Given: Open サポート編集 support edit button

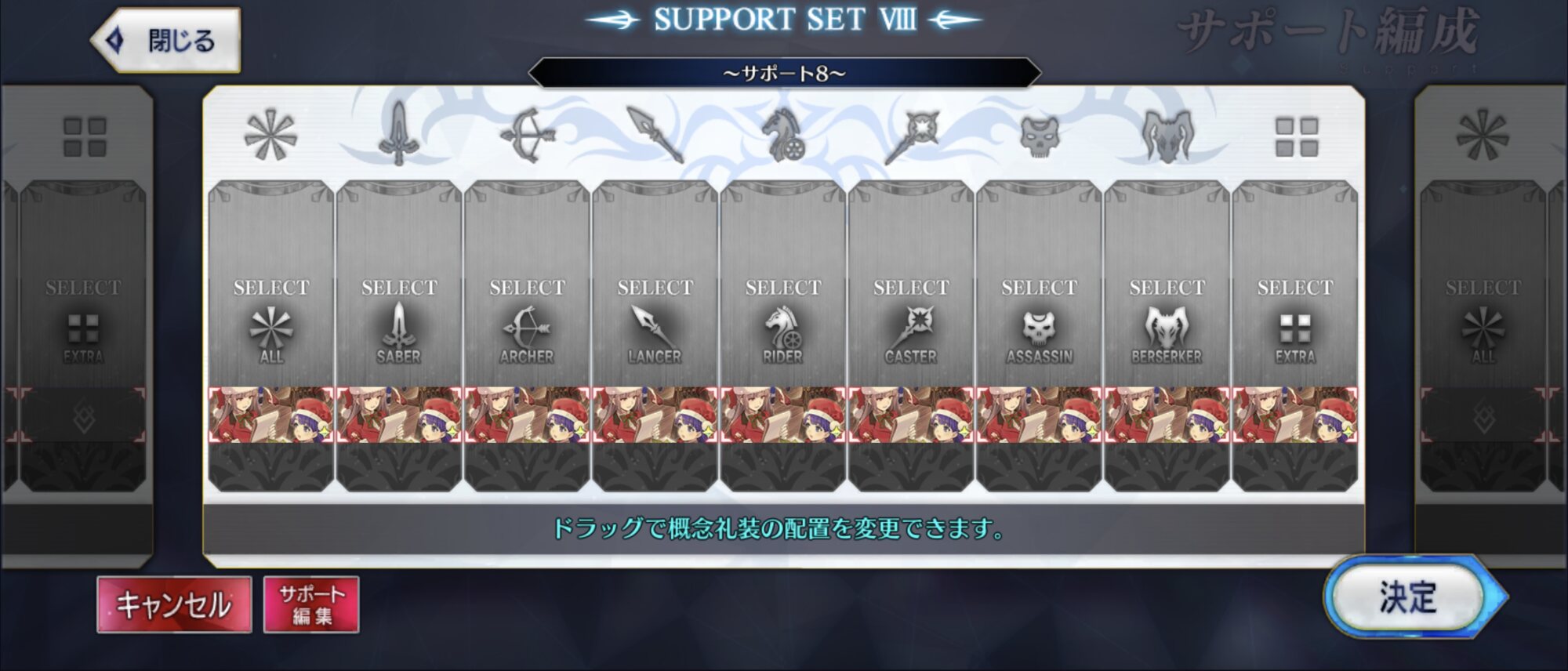Looking at the screenshot, I should 311,604.
